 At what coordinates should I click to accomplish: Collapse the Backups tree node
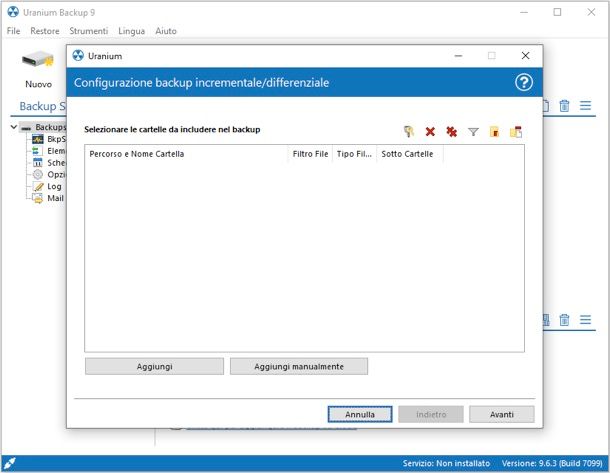coord(14,127)
